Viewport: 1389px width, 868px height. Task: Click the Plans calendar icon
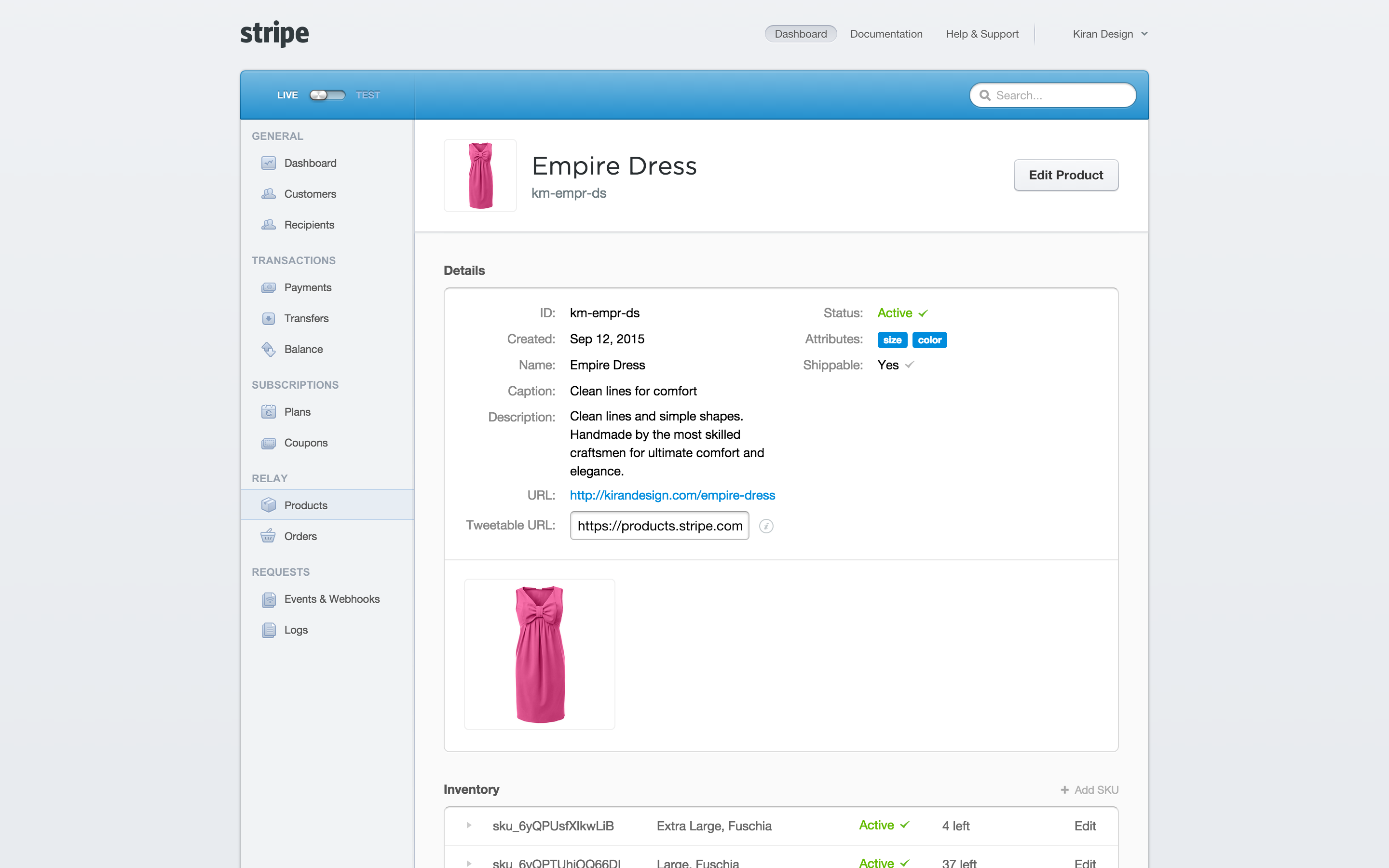pyautogui.click(x=269, y=412)
